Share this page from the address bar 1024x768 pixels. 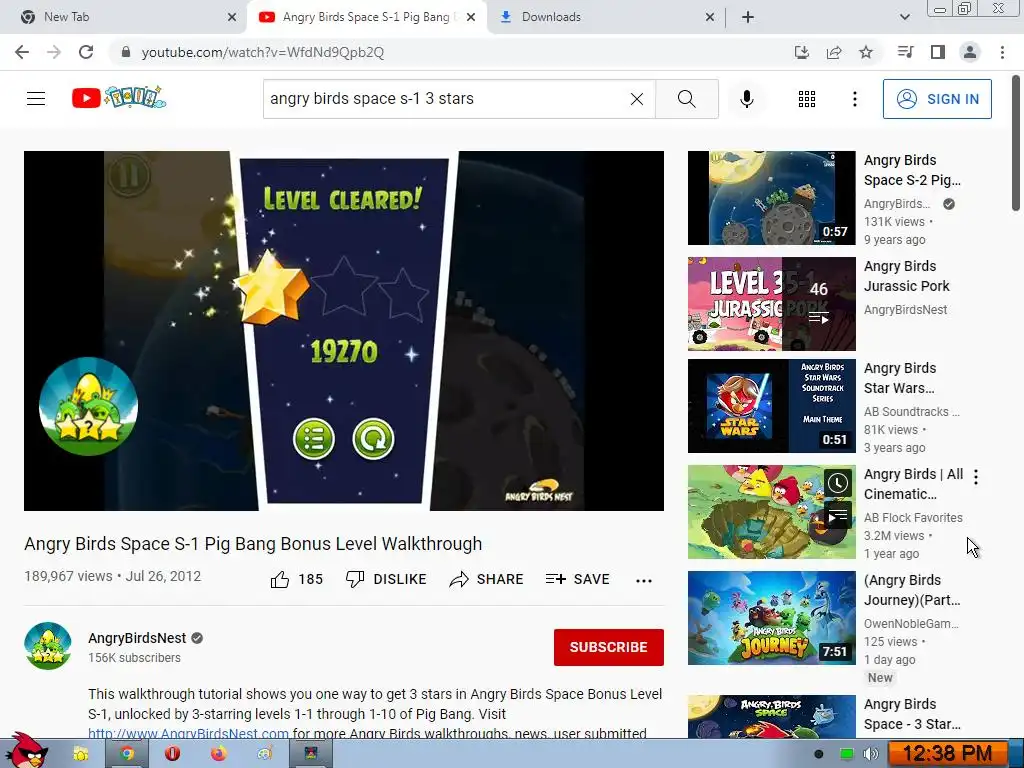coord(834,52)
